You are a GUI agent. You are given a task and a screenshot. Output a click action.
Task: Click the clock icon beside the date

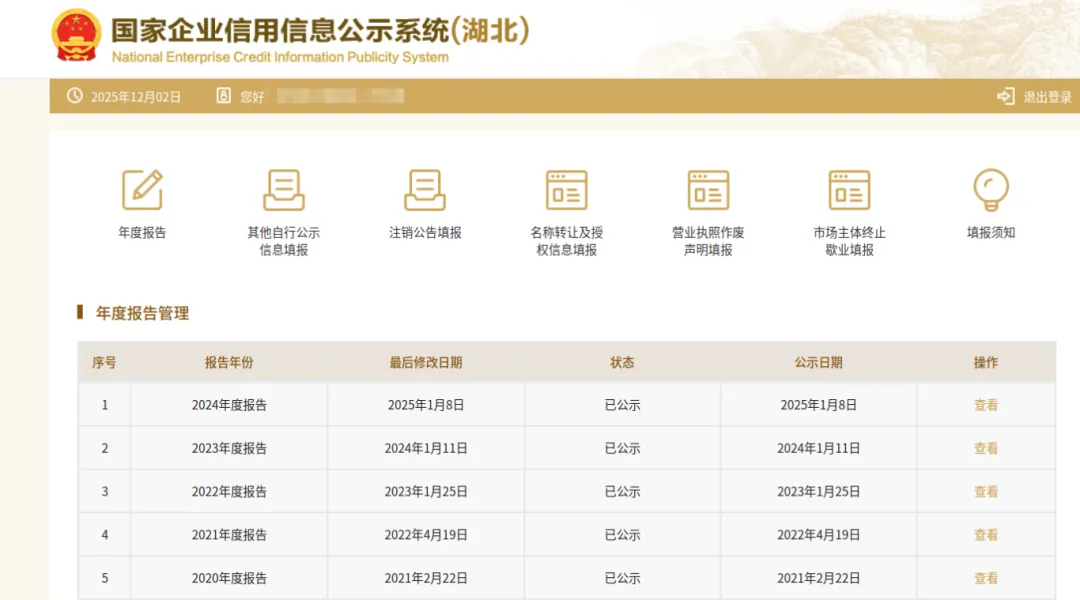(x=74, y=96)
